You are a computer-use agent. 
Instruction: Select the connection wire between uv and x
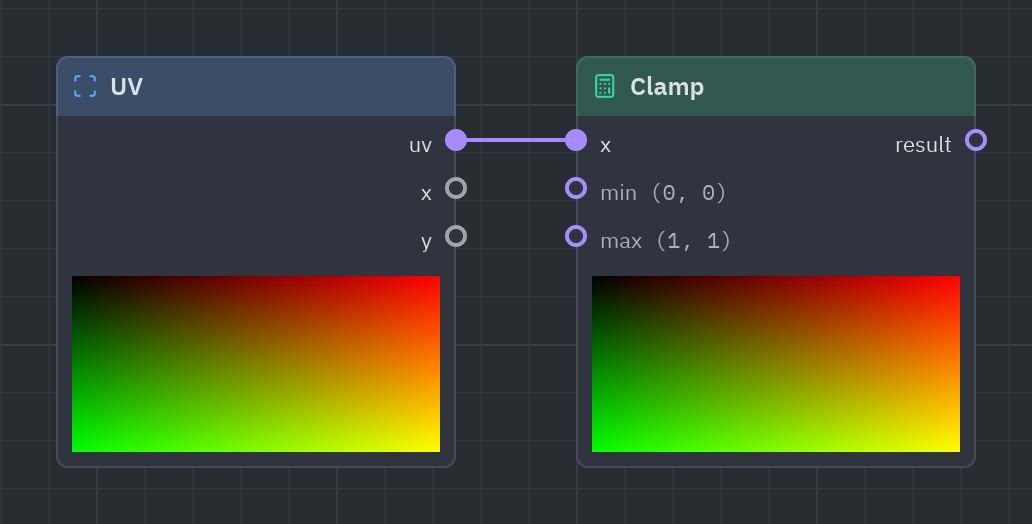[516, 140]
